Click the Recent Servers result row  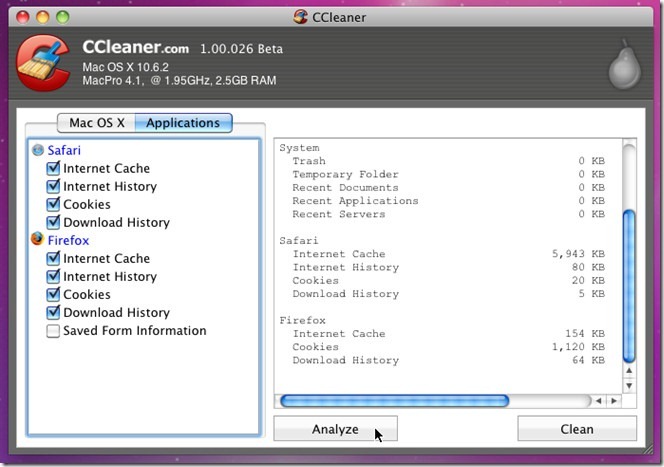click(x=448, y=214)
